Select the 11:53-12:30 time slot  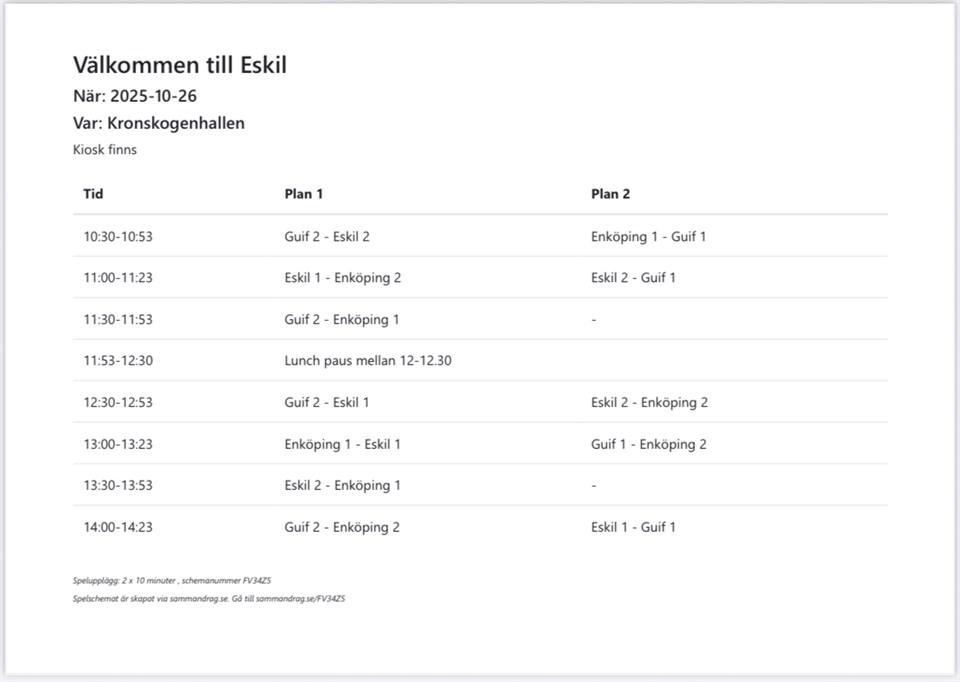pos(118,361)
